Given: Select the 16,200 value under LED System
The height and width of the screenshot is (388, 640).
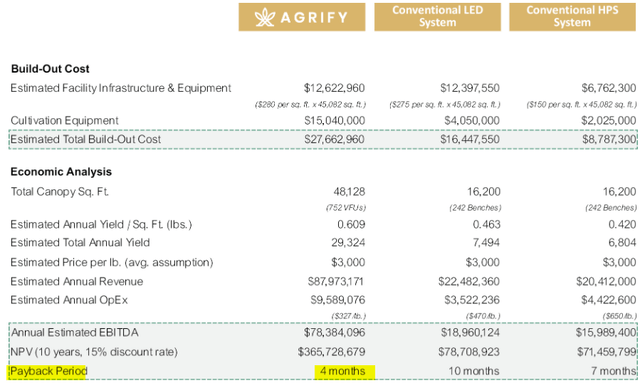Looking at the screenshot, I should 484,192.
